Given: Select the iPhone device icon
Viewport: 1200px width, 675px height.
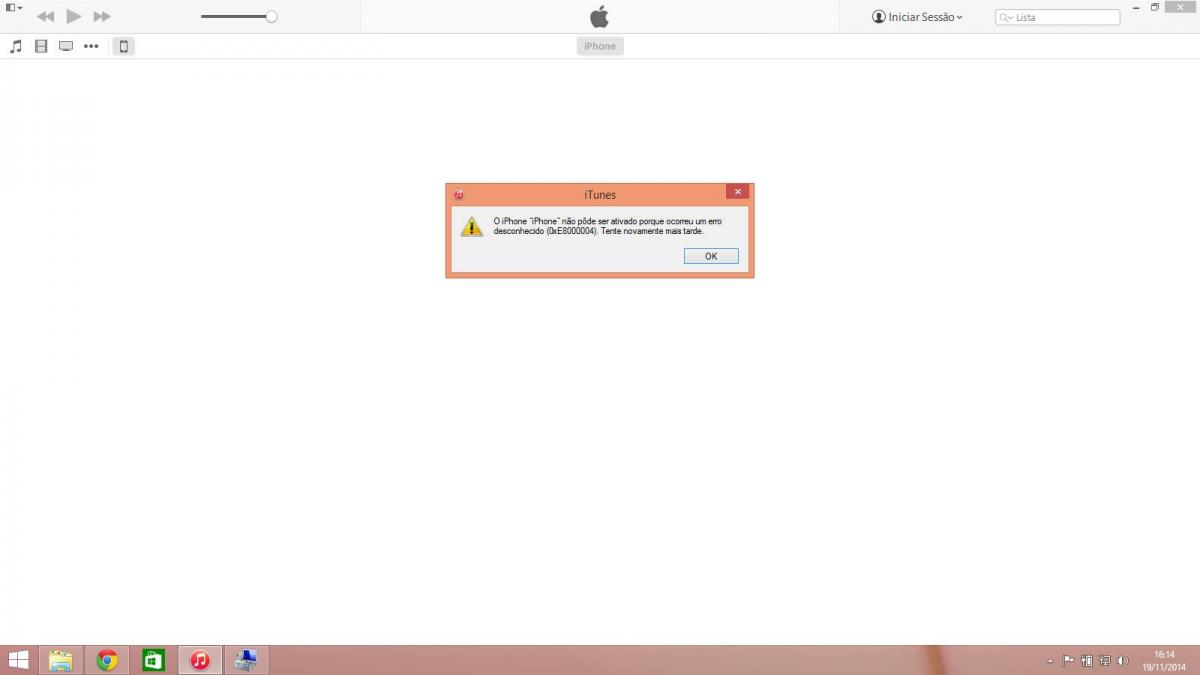Looking at the screenshot, I should click(123, 46).
